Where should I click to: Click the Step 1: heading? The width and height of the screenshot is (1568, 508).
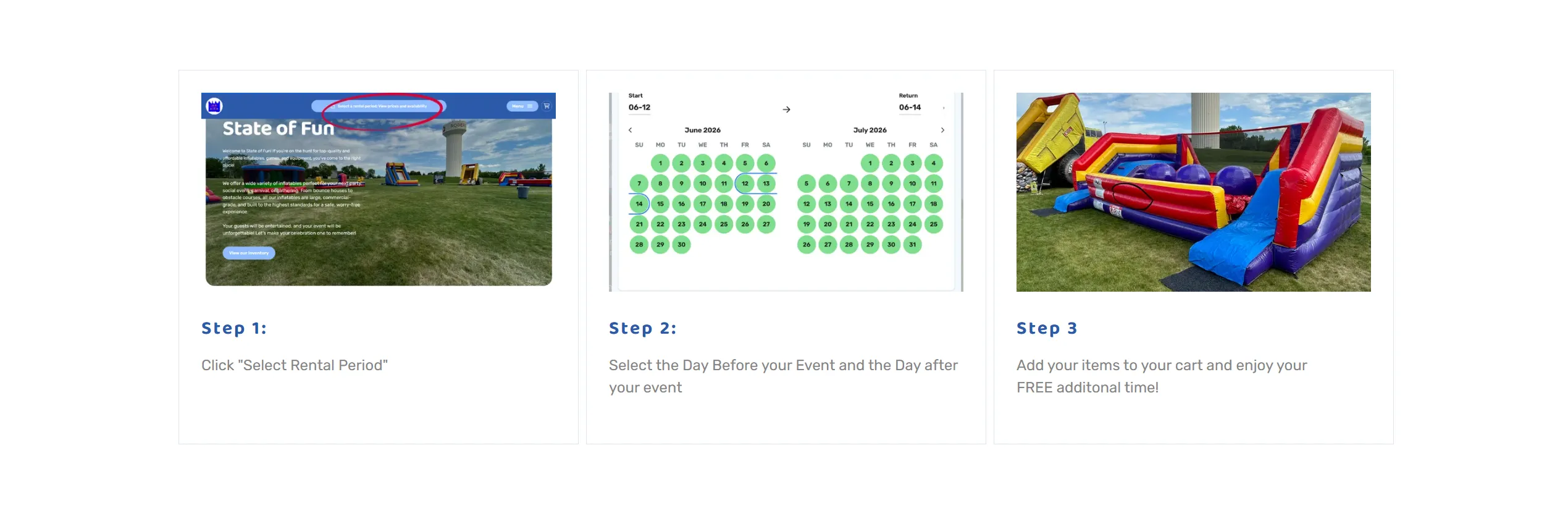tap(234, 328)
